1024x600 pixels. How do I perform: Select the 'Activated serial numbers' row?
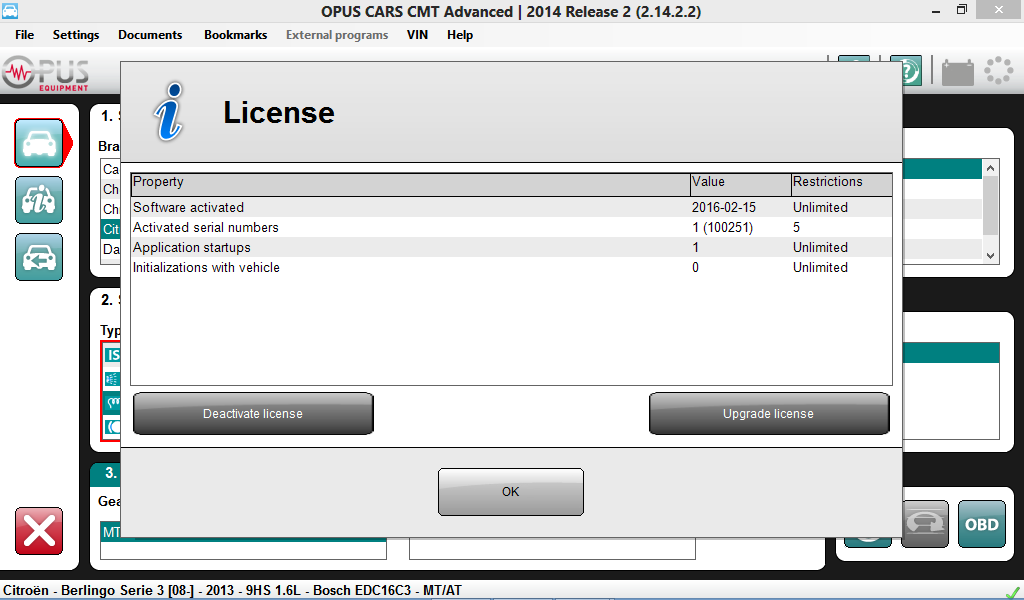[x=511, y=228]
